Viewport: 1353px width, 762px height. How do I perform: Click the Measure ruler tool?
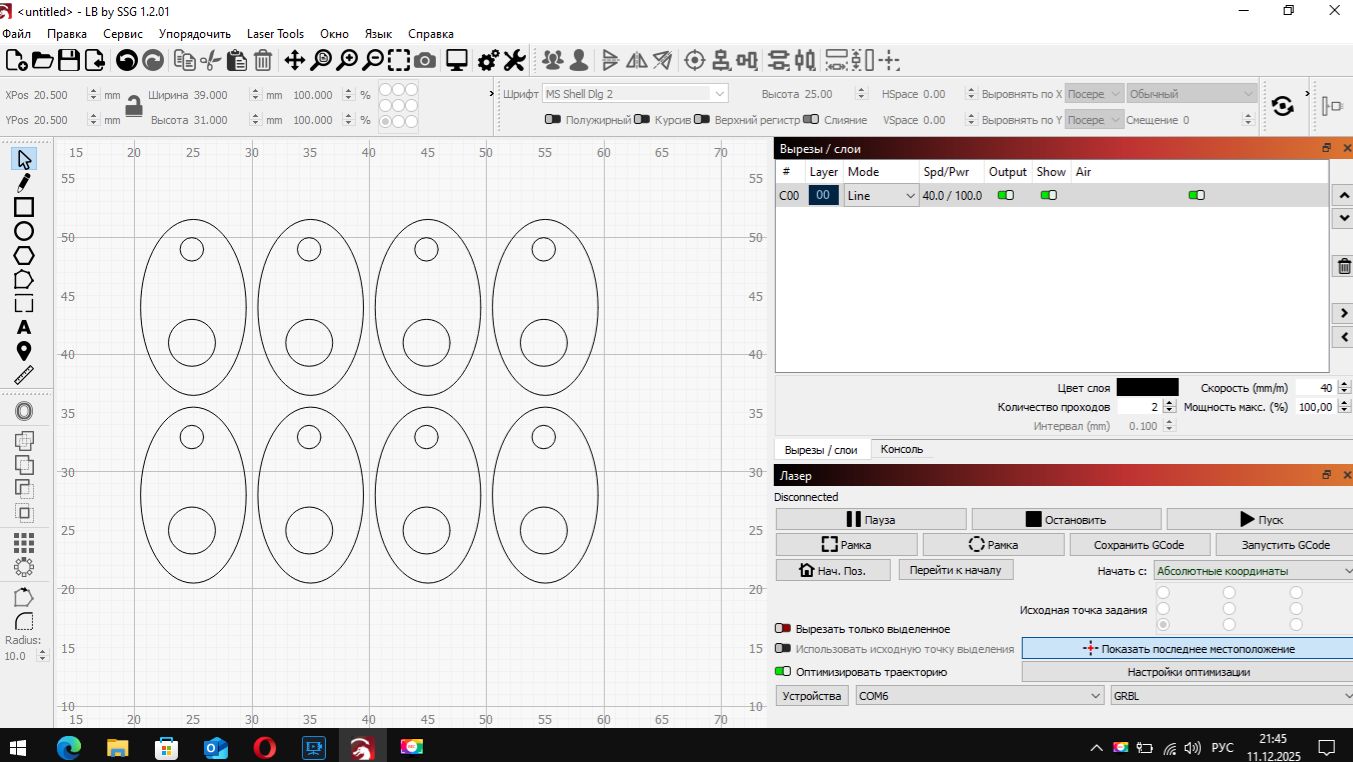click(x=24, y=375)
